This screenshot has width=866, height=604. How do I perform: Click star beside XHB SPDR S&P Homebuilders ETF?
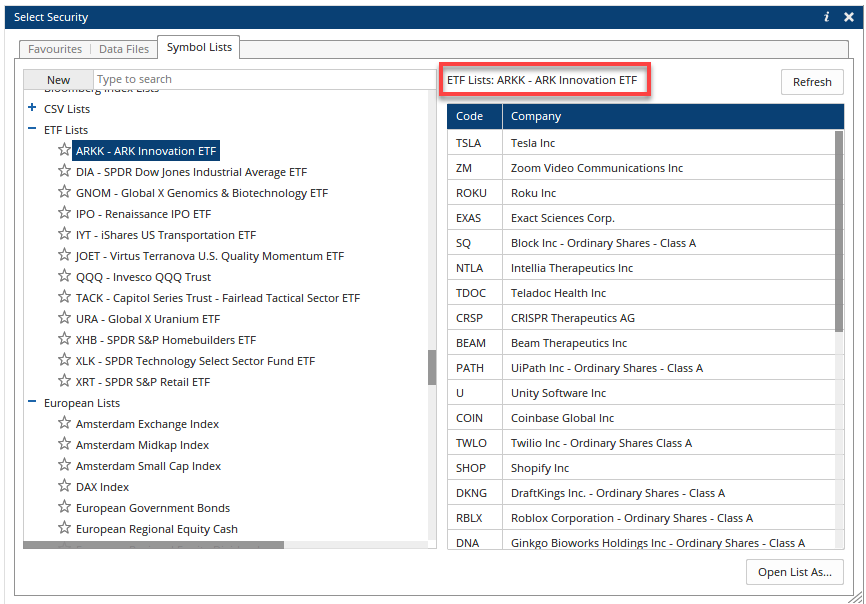pos(64,338)
